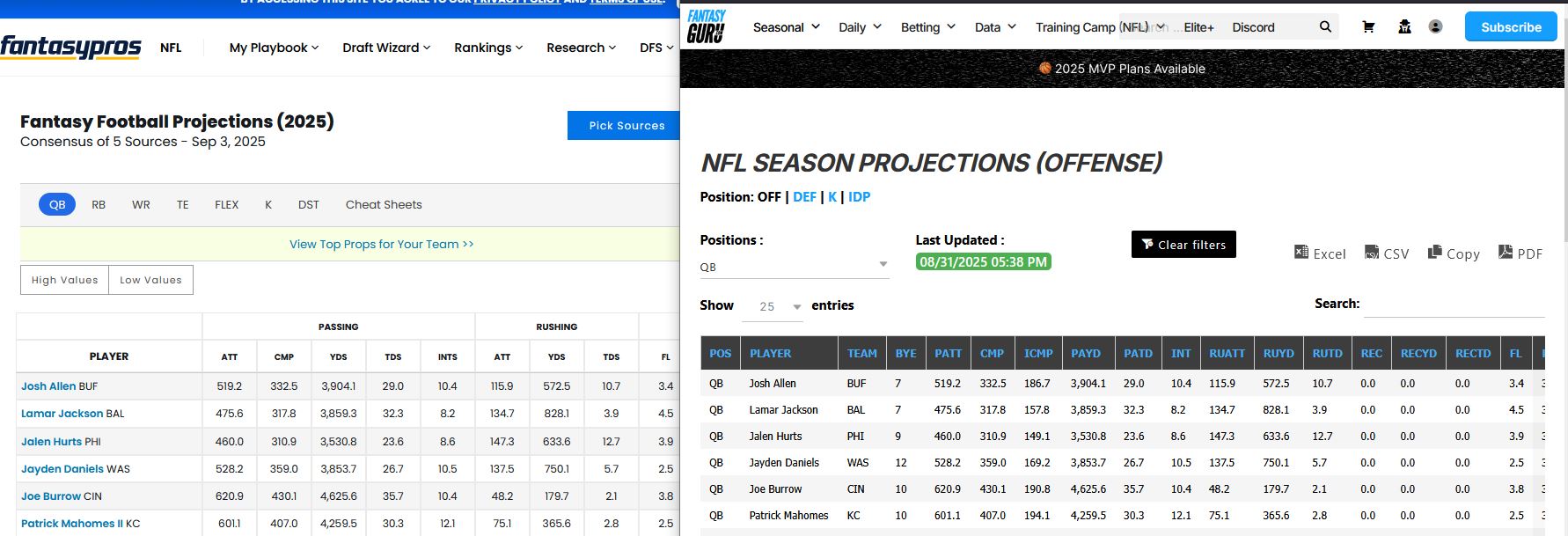
Task: Export table via Excel icon
Action: pos(1320,253)
